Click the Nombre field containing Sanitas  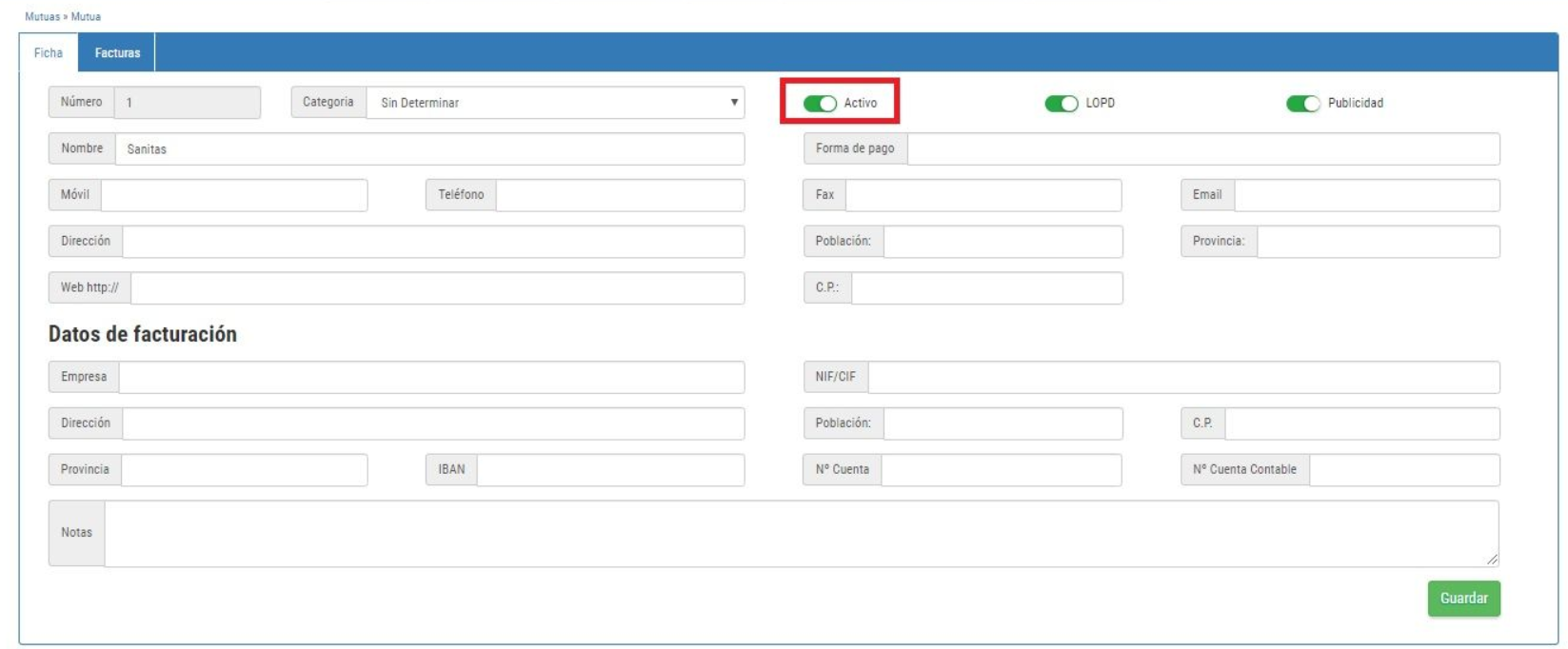pyautogui.click(x=428, y=149)
